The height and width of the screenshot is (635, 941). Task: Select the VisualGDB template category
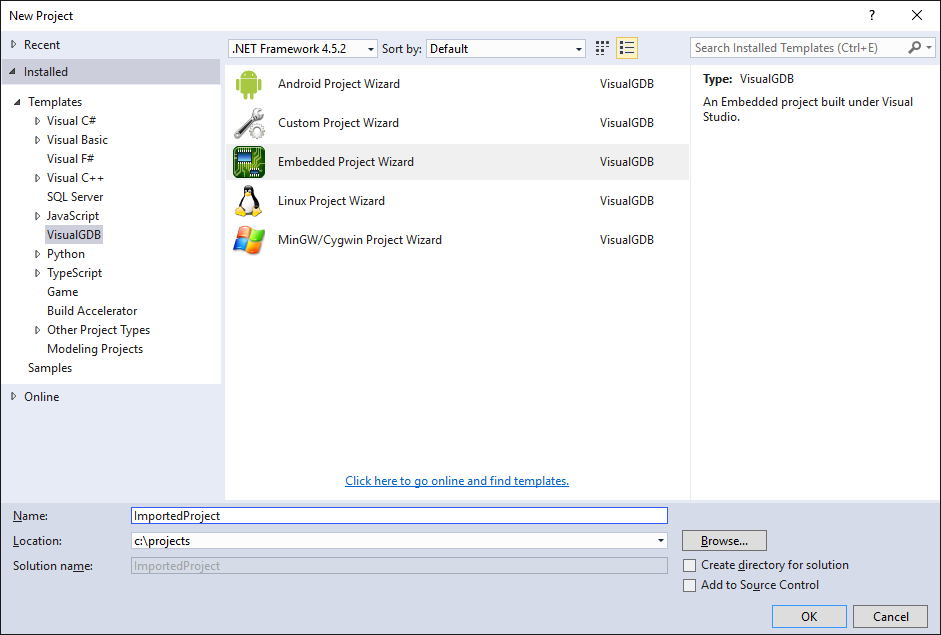click(x=74, y=235)
